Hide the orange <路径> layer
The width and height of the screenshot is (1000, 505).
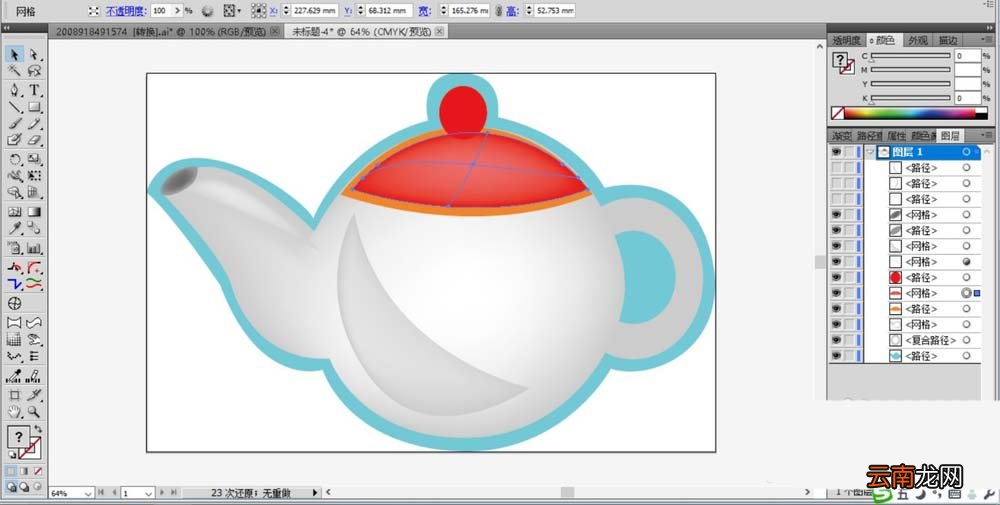click(x=836, y=309)
